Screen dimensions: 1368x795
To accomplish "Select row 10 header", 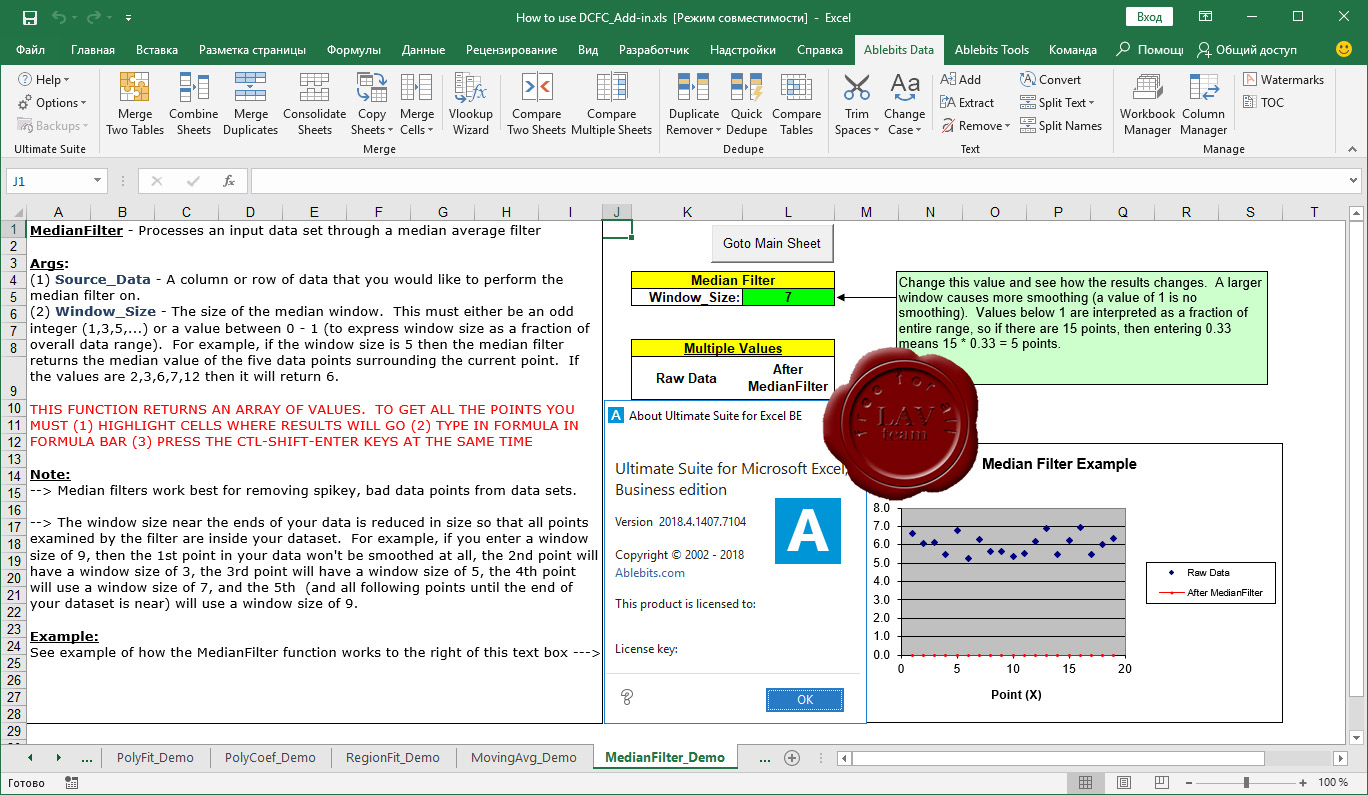I will (x=13, y=409).
